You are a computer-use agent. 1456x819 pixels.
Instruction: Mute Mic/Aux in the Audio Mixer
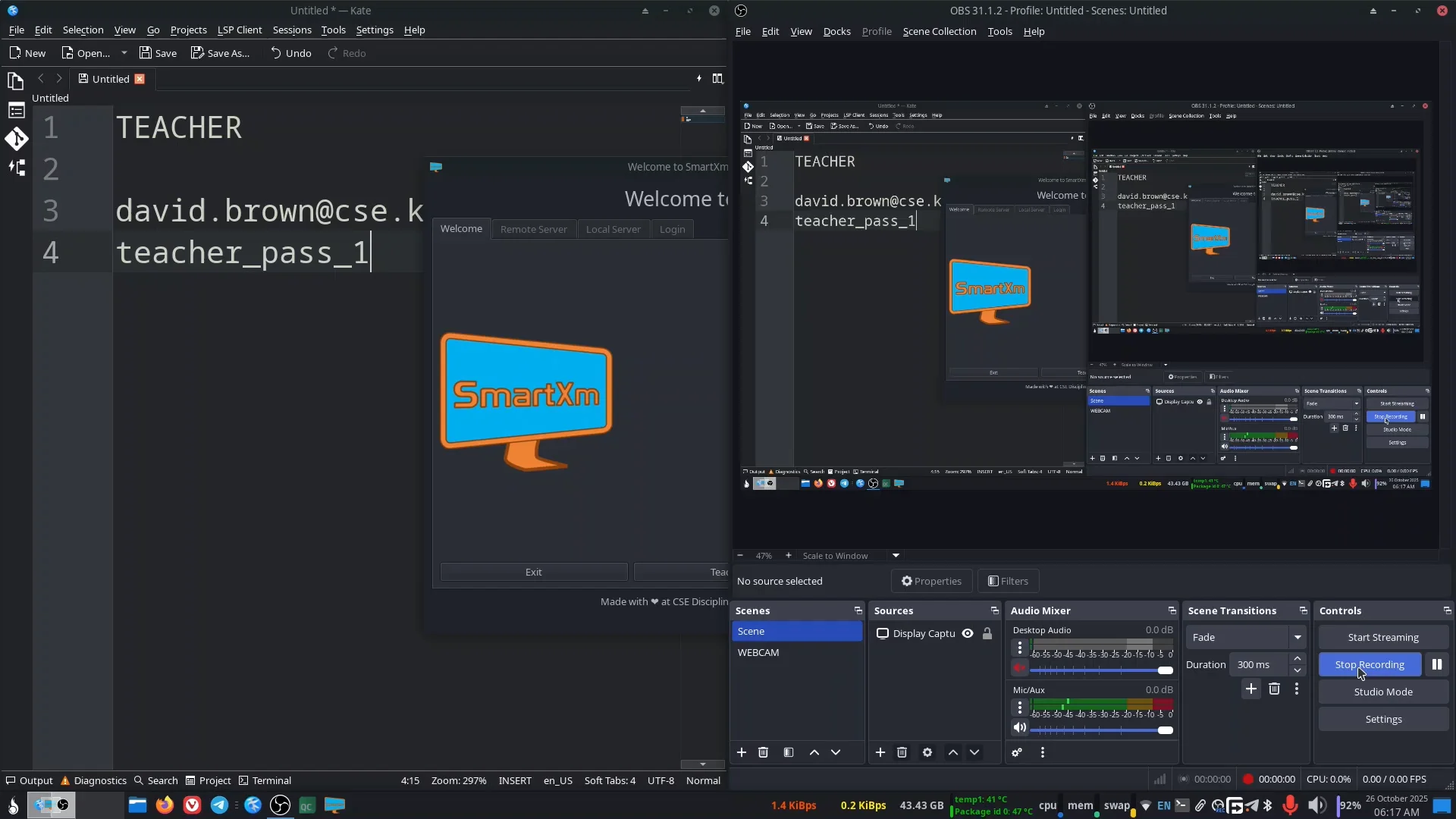click(x=1020, y=728)
